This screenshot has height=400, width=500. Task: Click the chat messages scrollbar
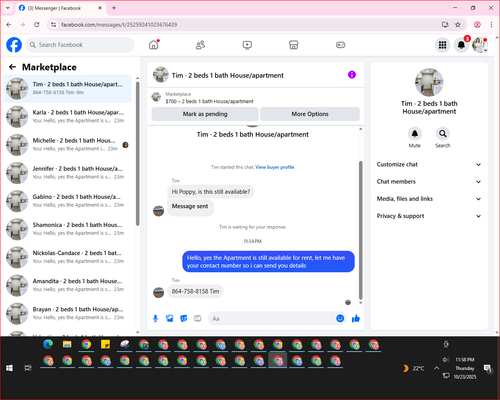click(360, 230)
